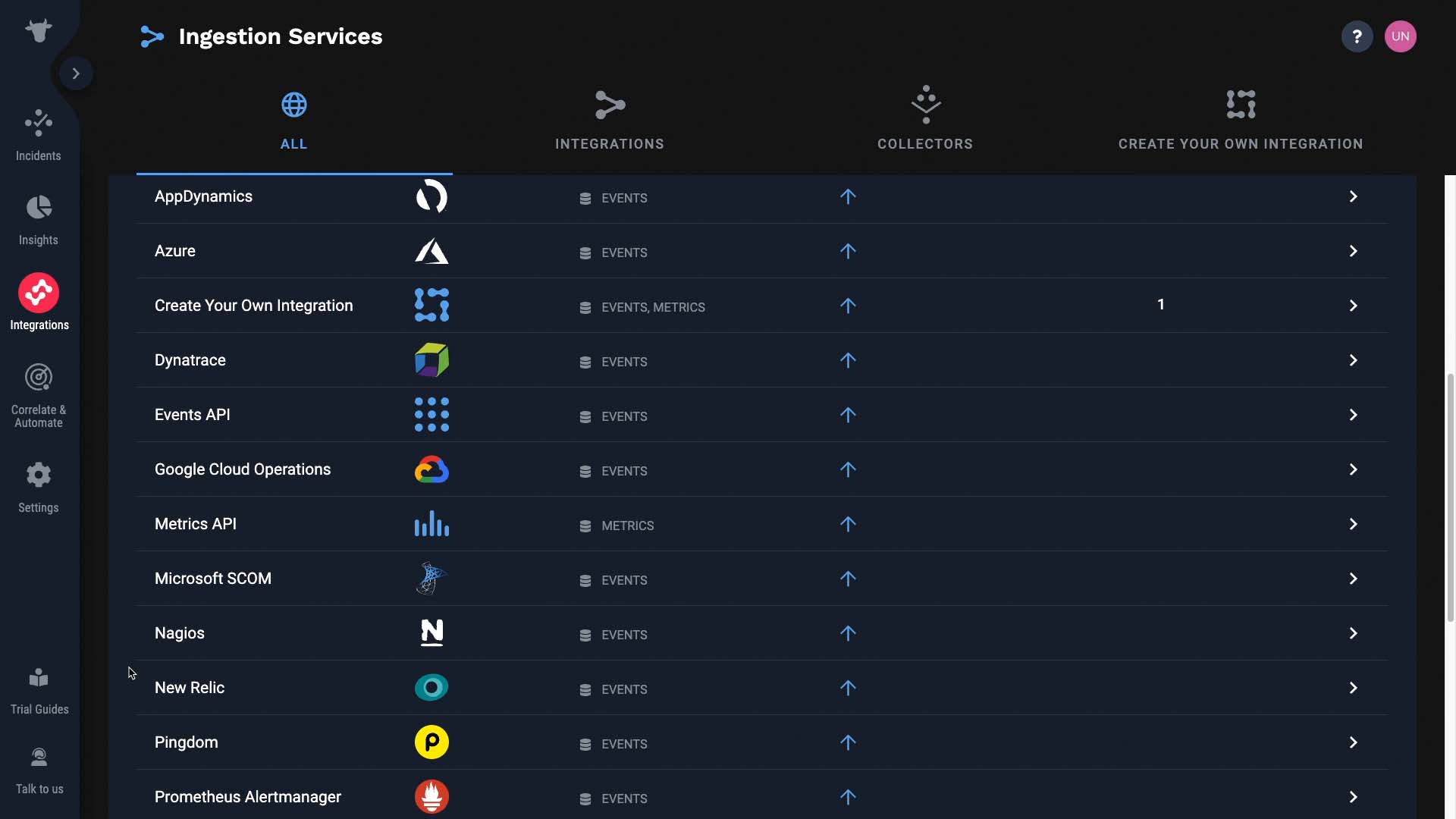Image resolution: width=1456 pixels, height=819 pixels.
Task: Click the Azure logo icon
Action: 431,251
